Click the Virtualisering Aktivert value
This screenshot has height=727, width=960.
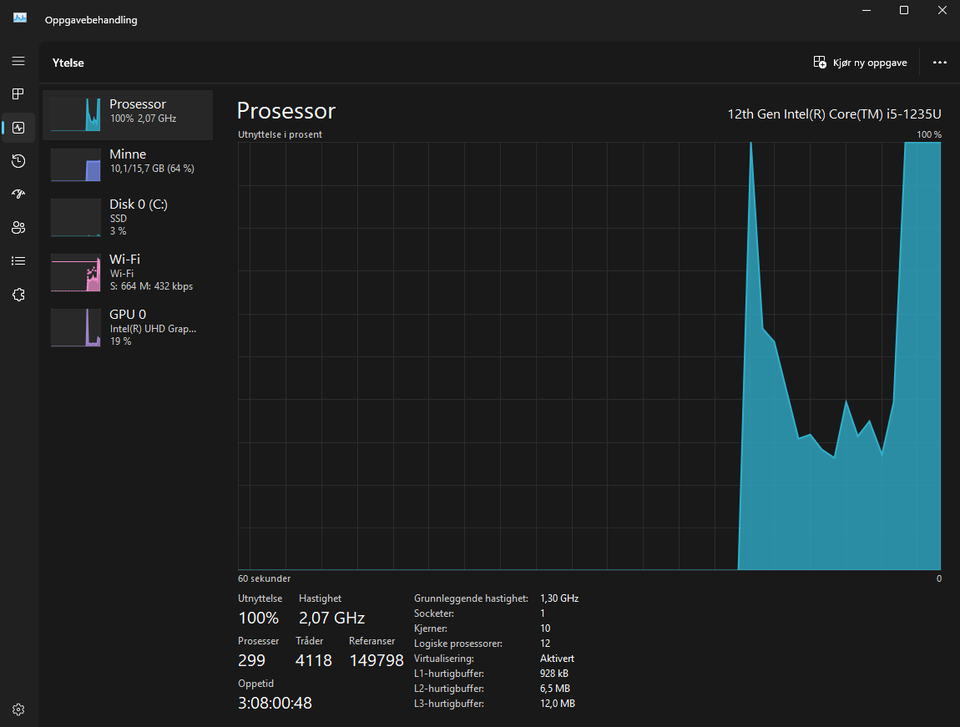[x=557, y=658]
